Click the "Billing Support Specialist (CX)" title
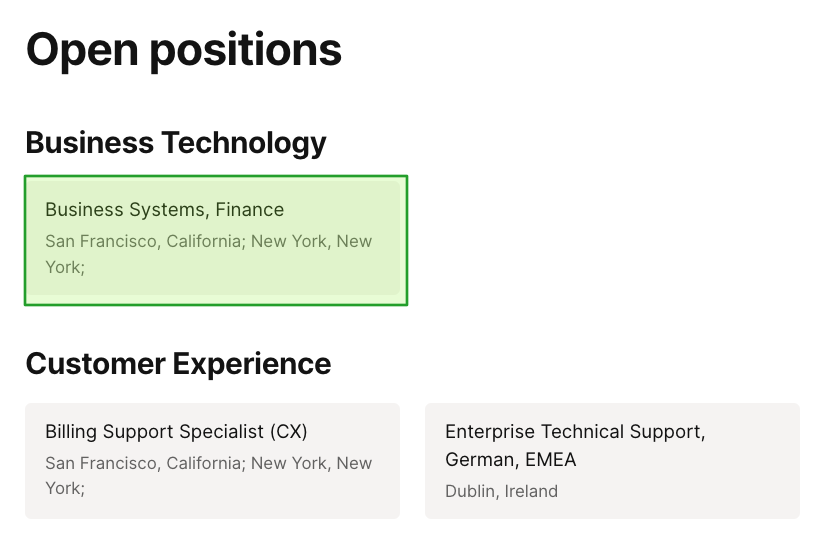819x540 pixels. tap(176, 432)
